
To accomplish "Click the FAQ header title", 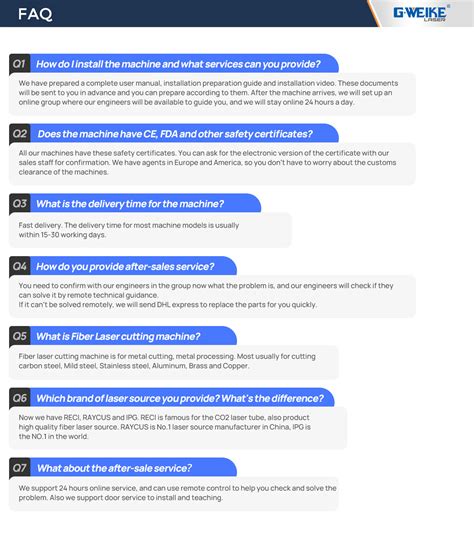I will (x=35, y=14).
